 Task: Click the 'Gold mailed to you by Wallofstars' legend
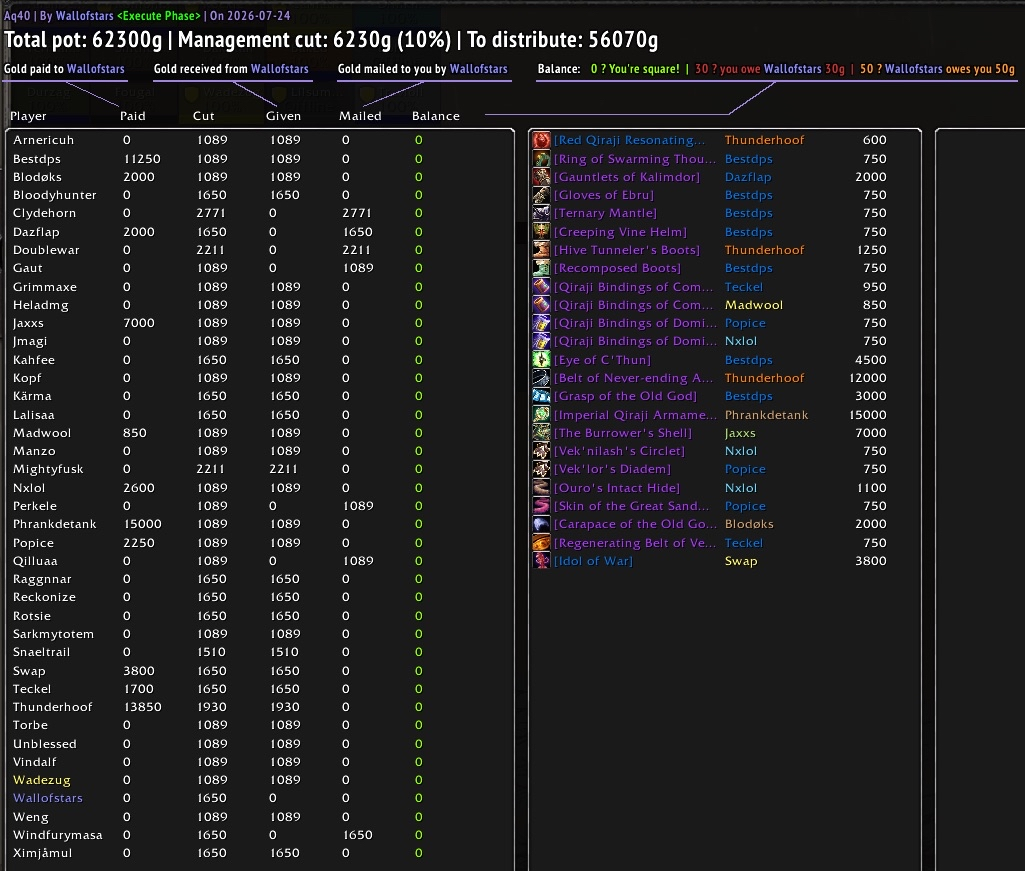[x=422, y=69]
